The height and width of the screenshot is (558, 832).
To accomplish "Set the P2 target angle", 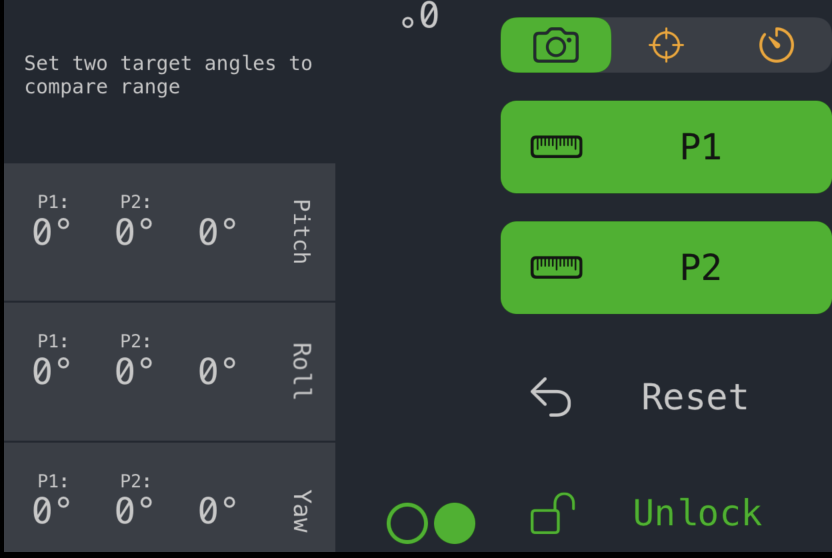I will coord(666,267).
